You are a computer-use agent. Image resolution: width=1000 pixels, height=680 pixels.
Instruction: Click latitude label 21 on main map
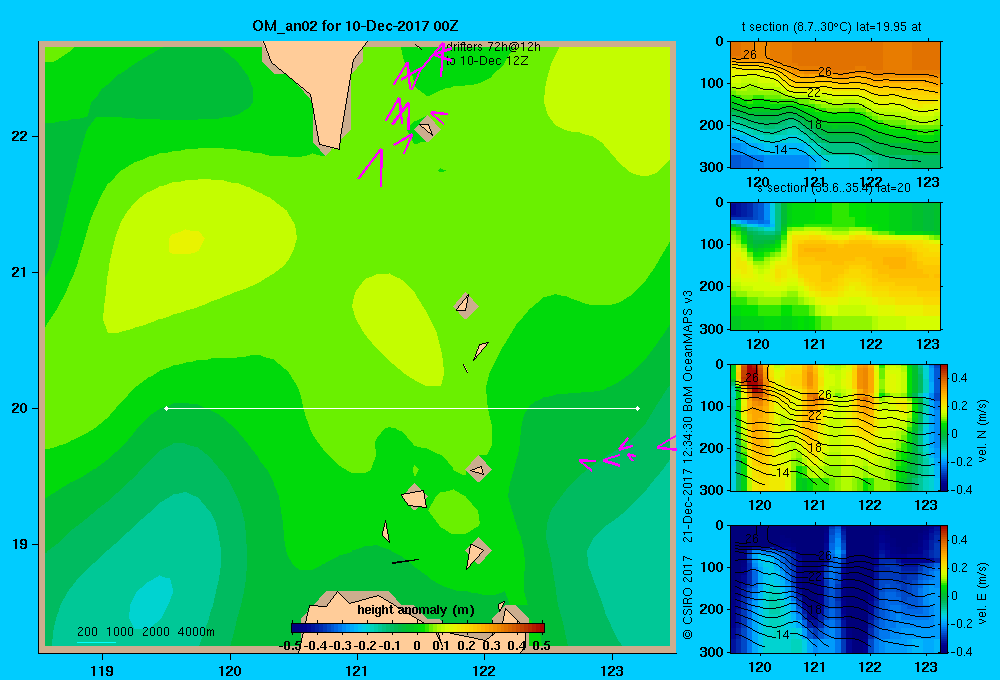(19, 272)
